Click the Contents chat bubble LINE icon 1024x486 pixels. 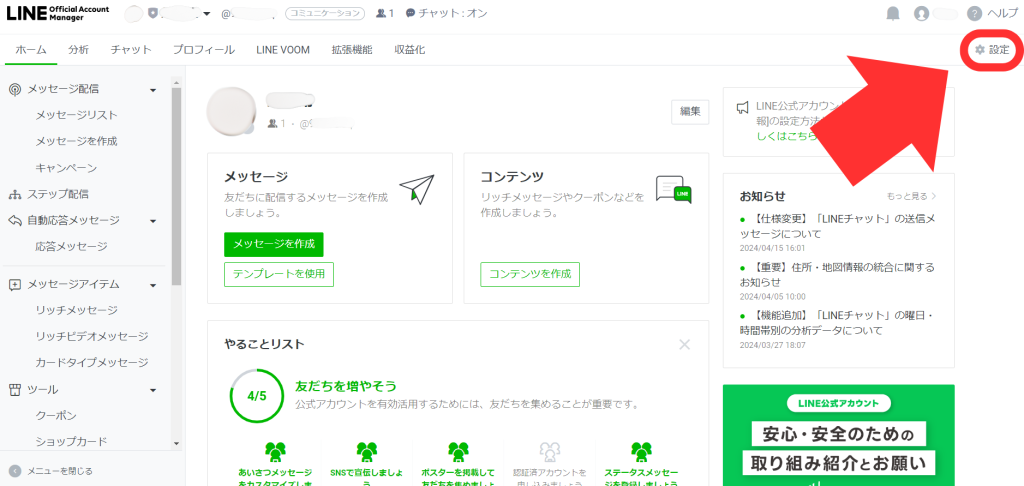point(673,189)
